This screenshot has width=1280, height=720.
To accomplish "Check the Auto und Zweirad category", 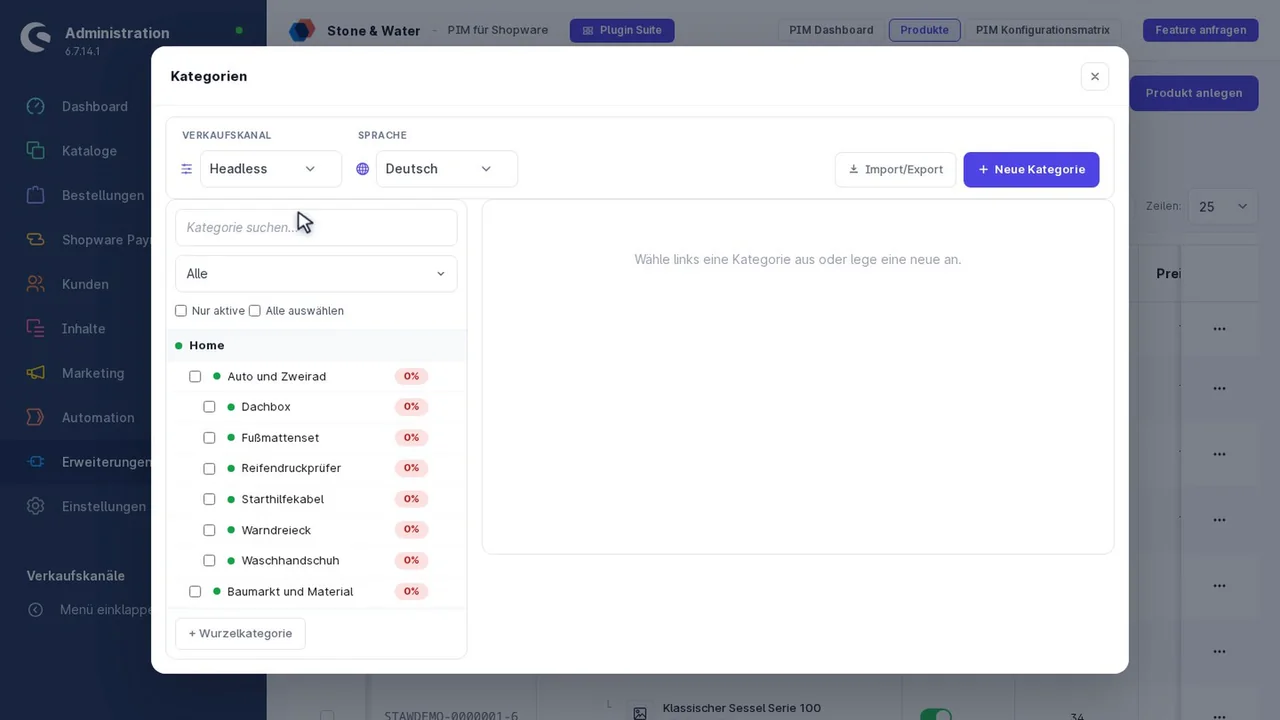I will pos(195,377).
